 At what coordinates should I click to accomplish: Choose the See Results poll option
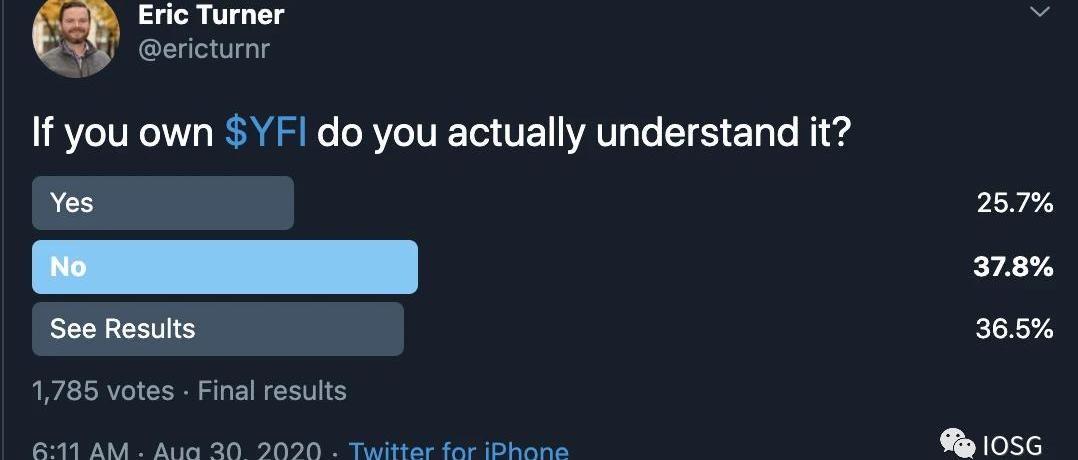pyautogui.click(x=218, y=329)
